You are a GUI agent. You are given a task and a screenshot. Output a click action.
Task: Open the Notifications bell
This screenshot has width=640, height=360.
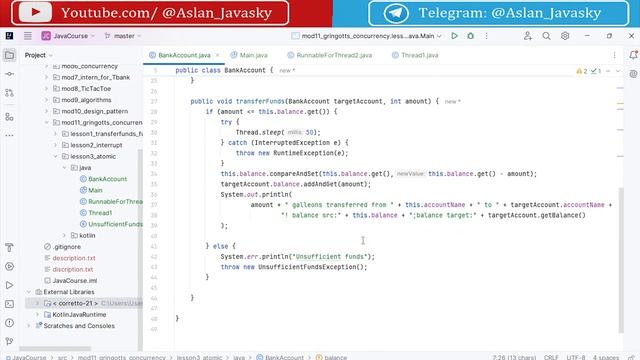(633, 55)
